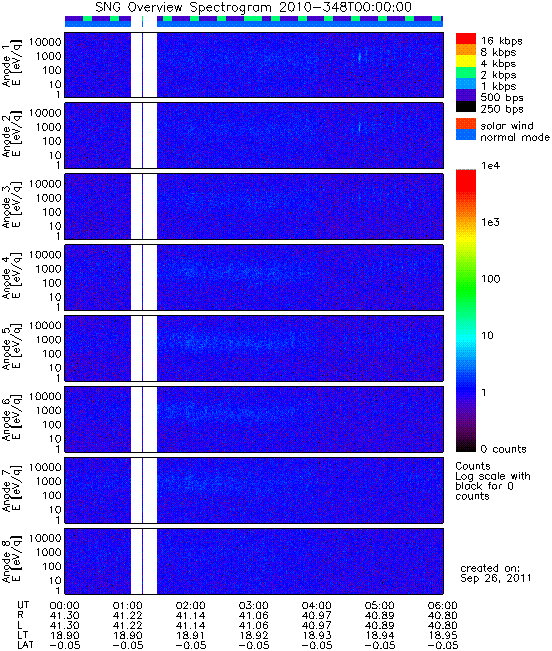The image size is (552, 651).
Task: Click the yellow 4 kbps legend swatch
Action: pos(466,61)
